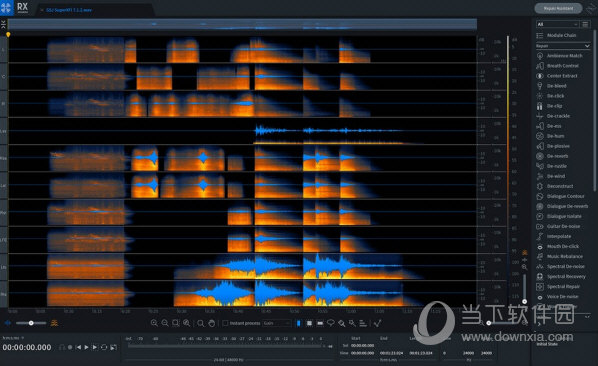This screenshot has width=598, height=366.
Task: Open the Module Chain
Action: click(556, 35)
